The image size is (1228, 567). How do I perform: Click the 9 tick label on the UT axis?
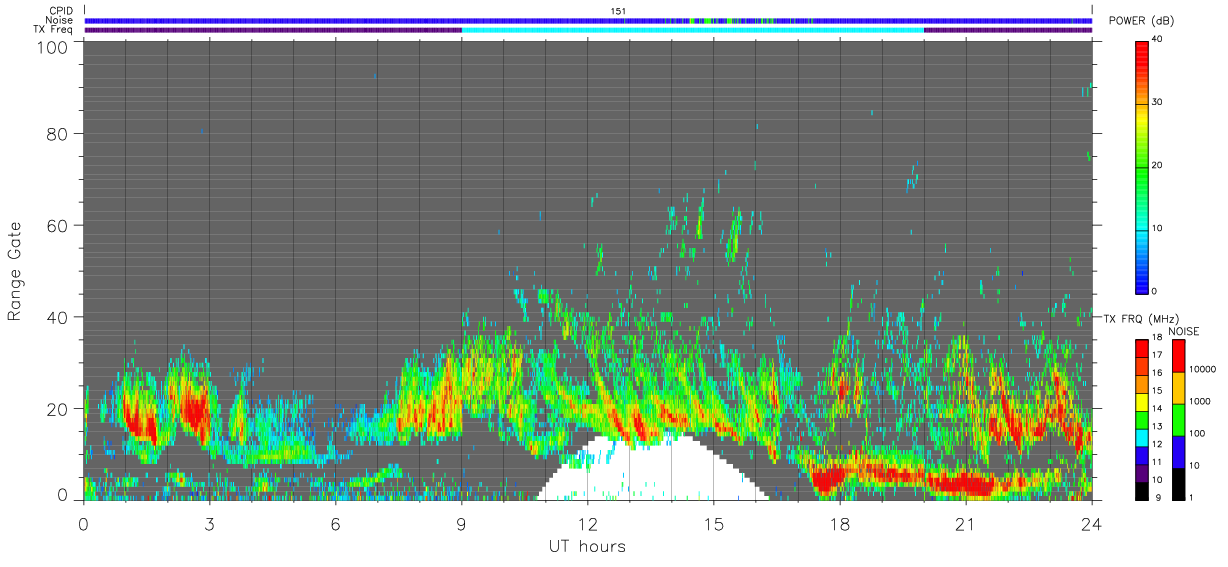click(x=462, y=524)
